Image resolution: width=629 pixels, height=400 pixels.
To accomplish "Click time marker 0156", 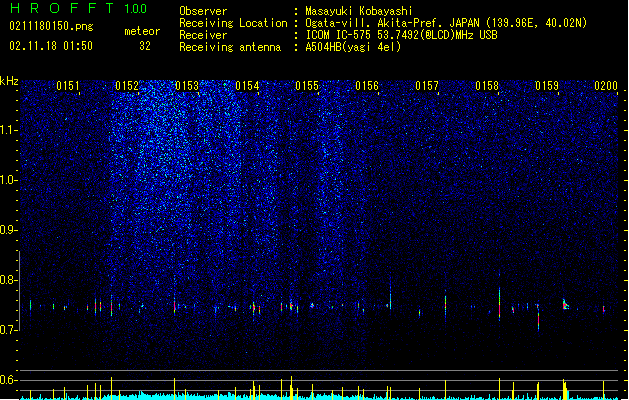I will [367, 86].
